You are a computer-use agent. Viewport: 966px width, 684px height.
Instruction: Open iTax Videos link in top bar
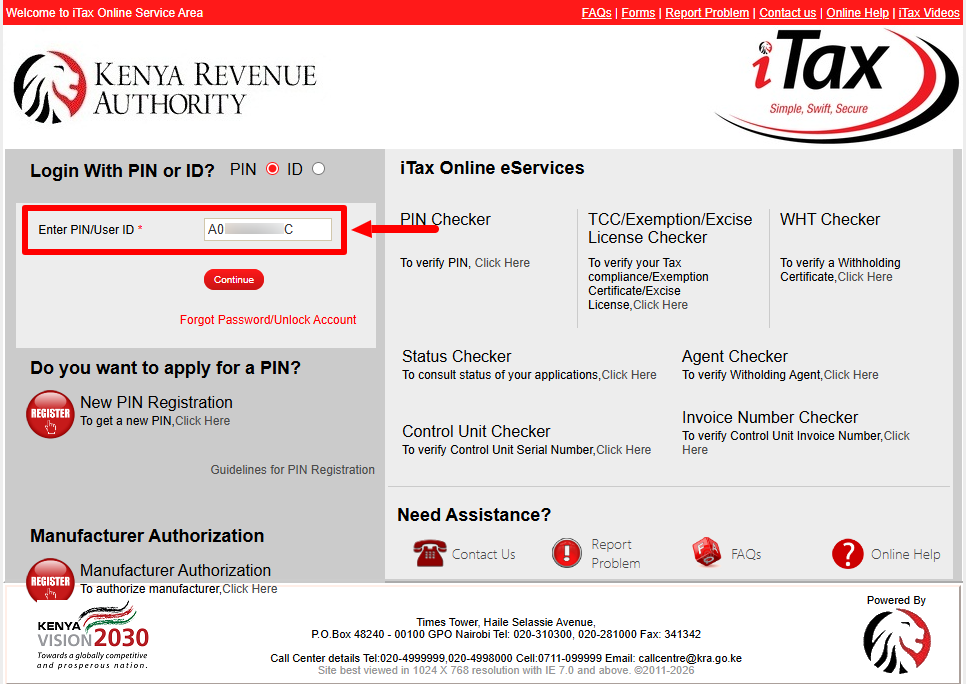tap(929, 13)
